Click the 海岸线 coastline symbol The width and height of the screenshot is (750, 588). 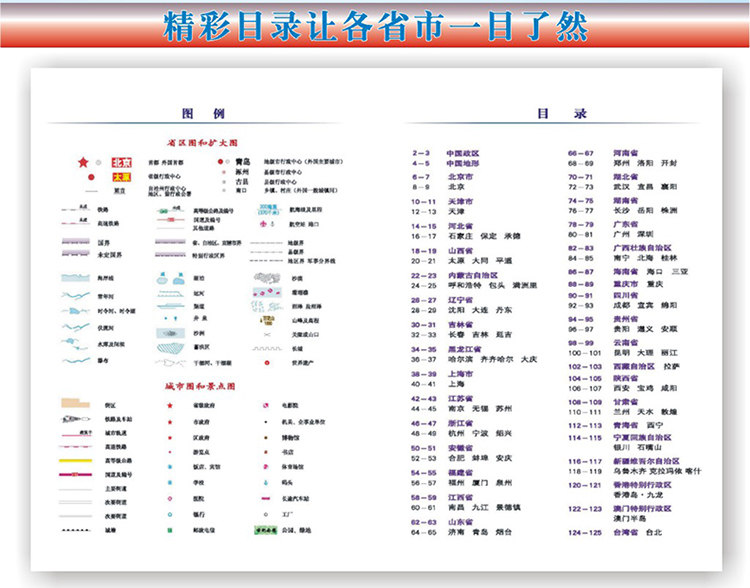pyautogui.click(x=76, y=278)
